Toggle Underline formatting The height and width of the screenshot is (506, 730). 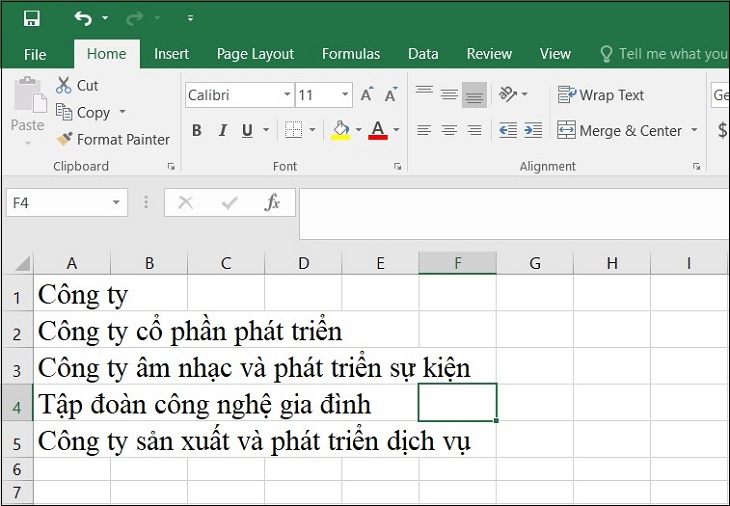pyautogui.click(x=247, y=130)
